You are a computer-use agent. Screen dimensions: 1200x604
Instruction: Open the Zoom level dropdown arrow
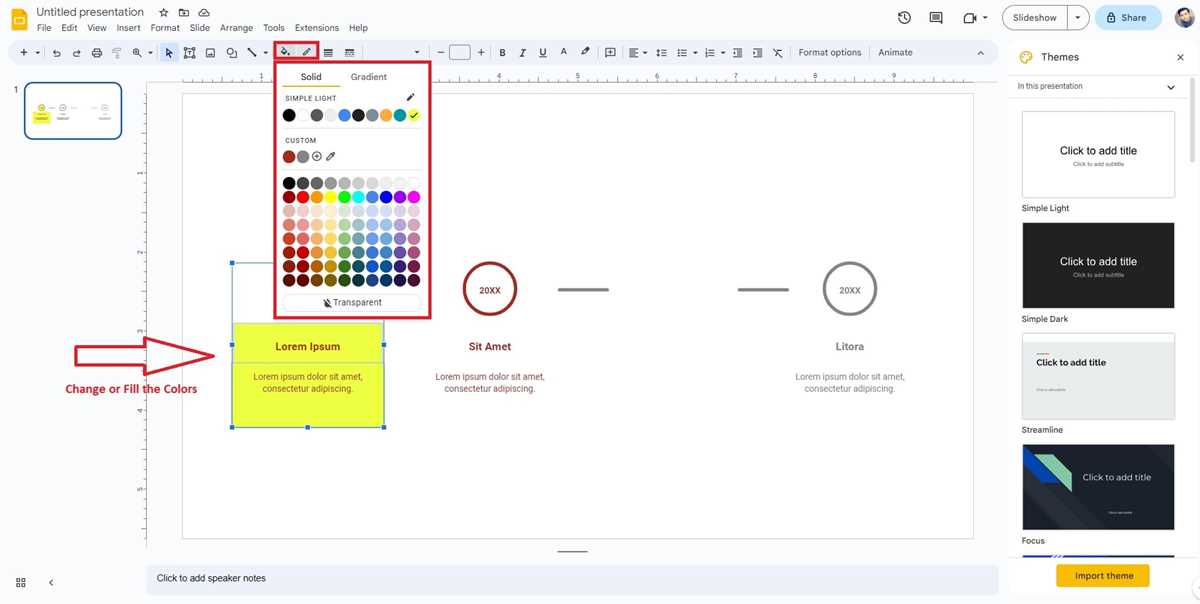point(150,53)
